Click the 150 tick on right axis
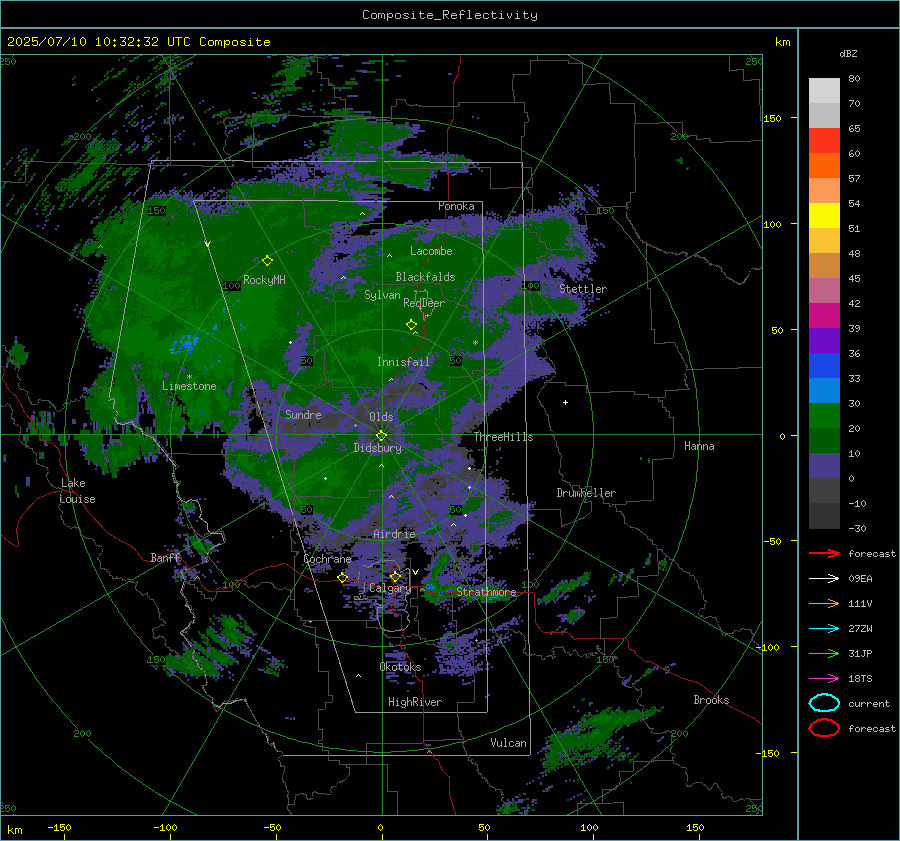The height and width of the screenshot is (841, 900). coord(772,118)
